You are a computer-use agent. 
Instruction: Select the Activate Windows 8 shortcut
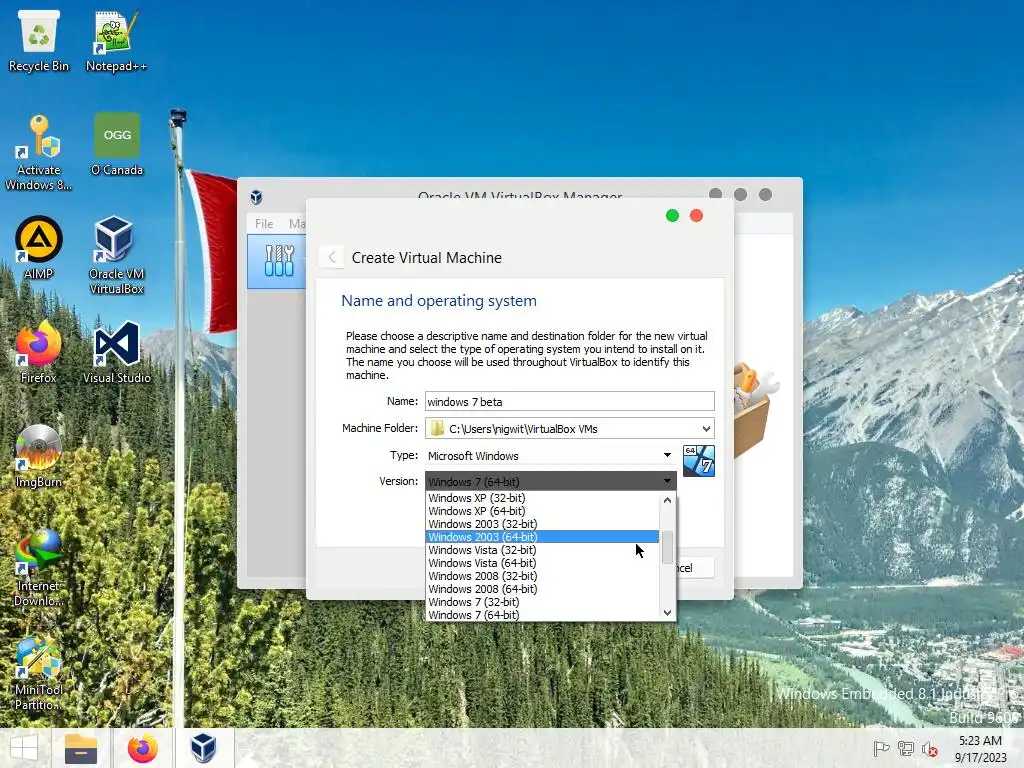[x=39, y=152]
